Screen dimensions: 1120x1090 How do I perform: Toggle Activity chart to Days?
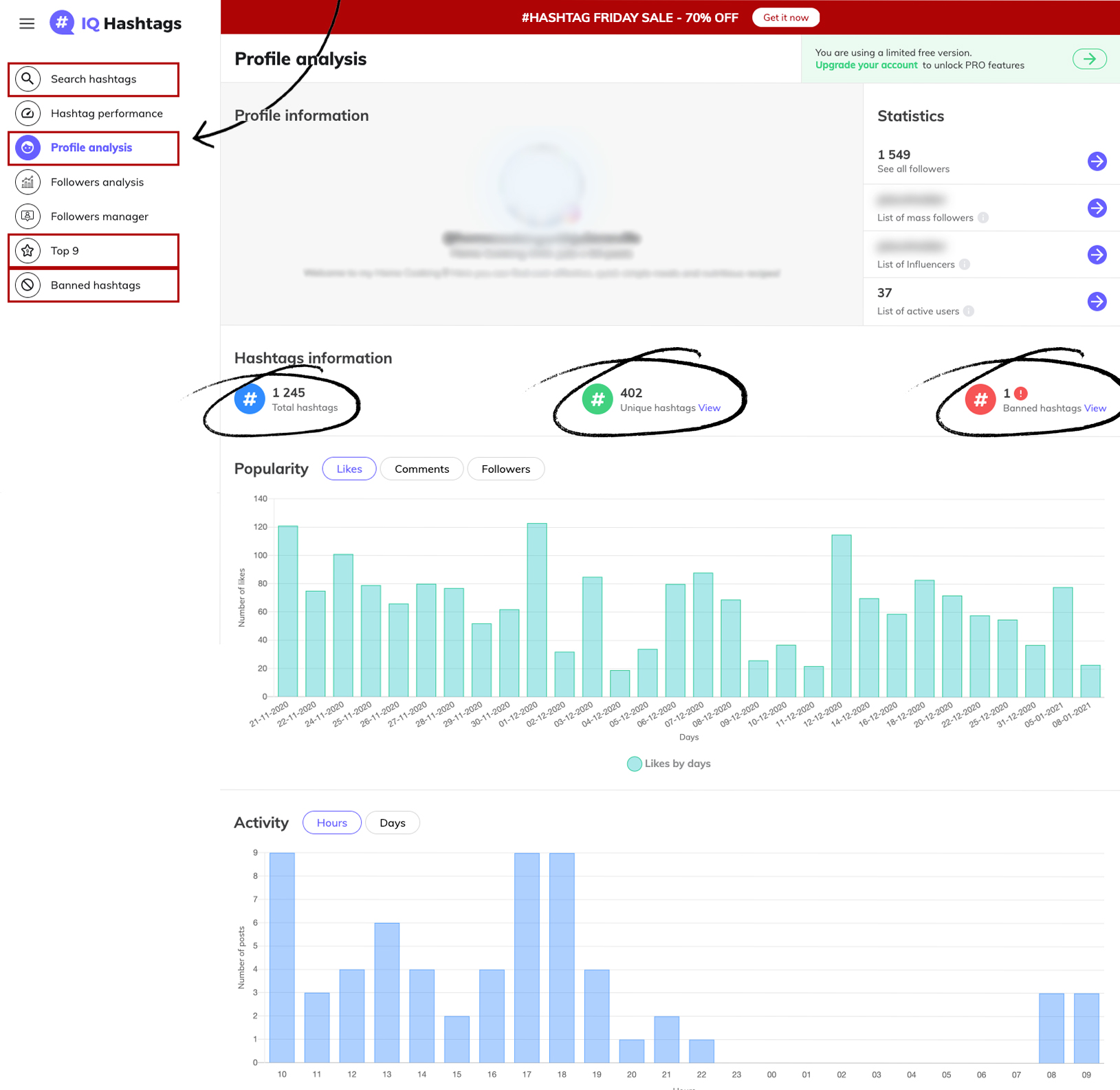point(392,823)
